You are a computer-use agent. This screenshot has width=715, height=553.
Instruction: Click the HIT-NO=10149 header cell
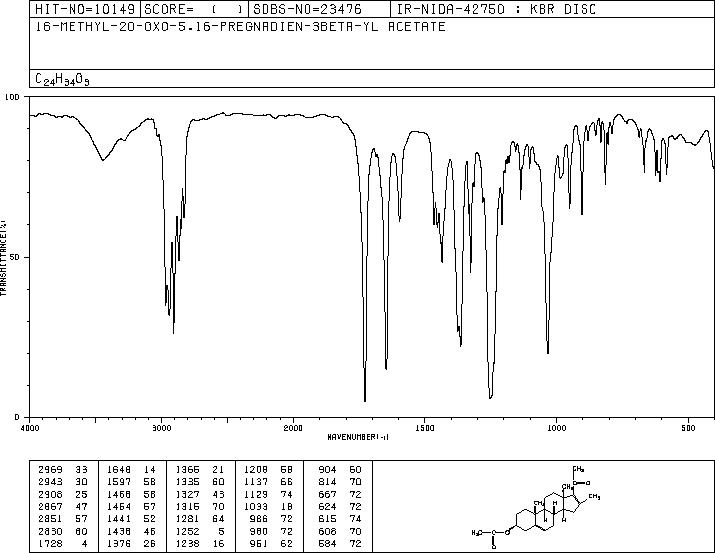coord(85,9)
